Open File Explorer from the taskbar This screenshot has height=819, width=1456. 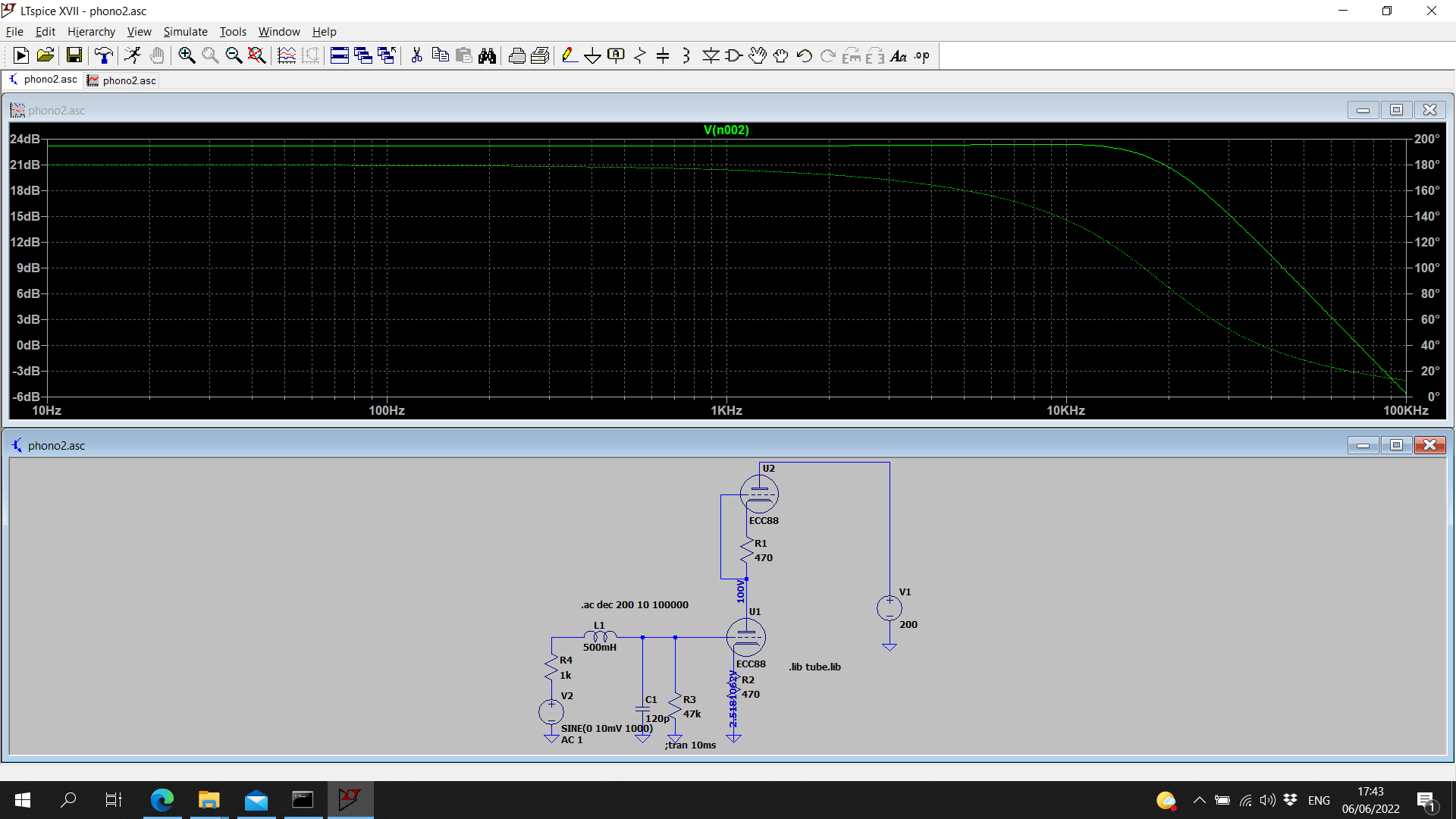point(209,800)
